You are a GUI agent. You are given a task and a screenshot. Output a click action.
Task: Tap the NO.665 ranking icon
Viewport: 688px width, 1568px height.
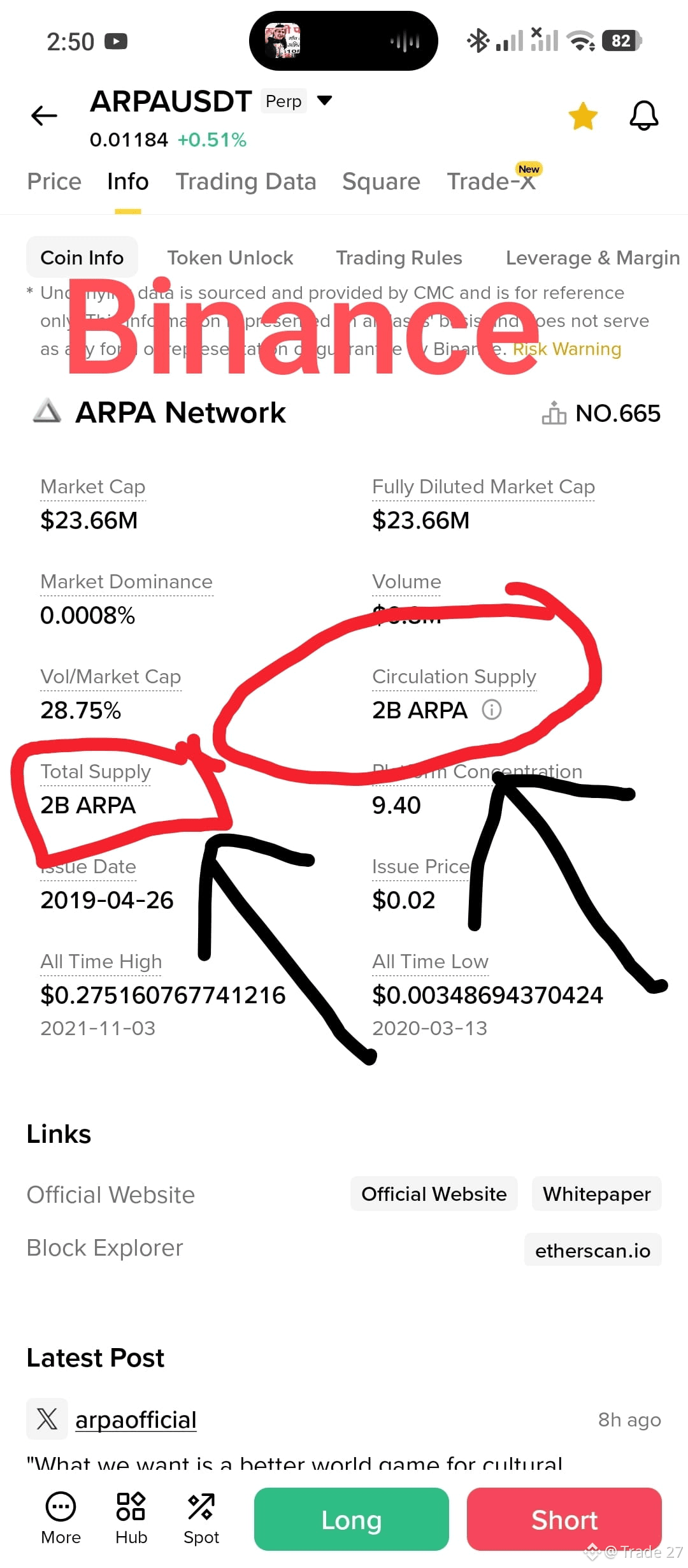point(554,413)
